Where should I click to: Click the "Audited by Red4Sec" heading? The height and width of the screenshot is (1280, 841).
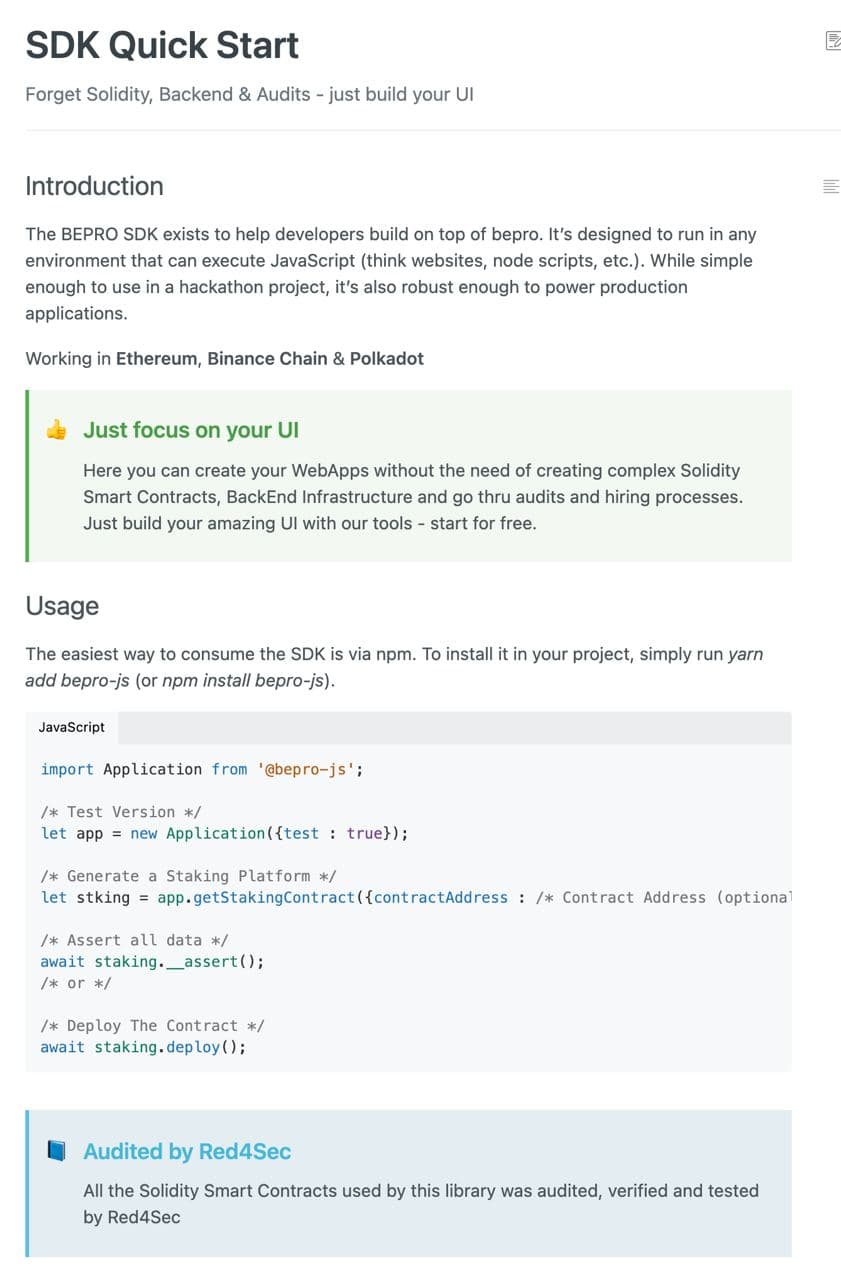(187, 1151)
